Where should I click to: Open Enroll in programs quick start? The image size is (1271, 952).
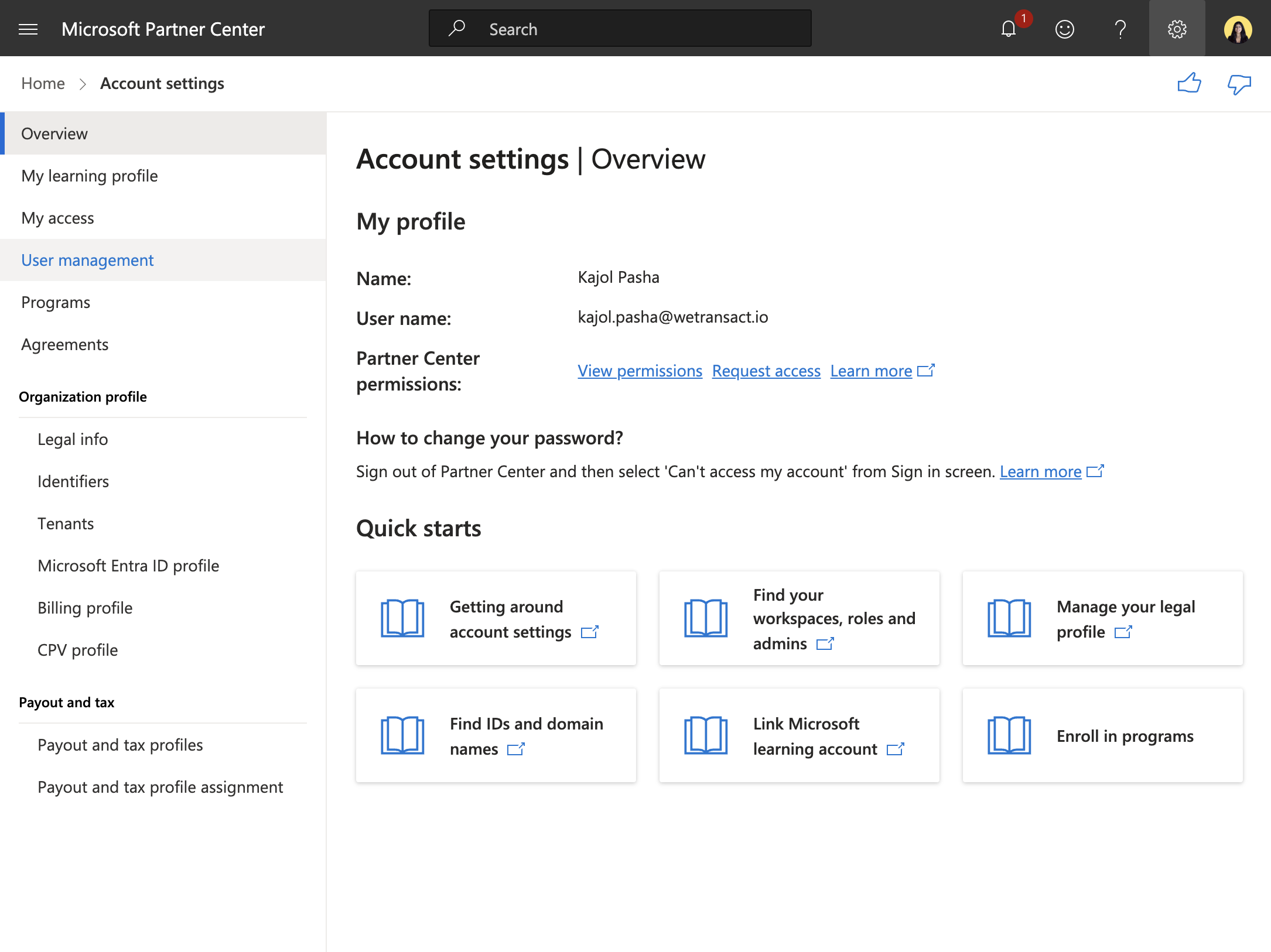click(x=1103, y=735)
